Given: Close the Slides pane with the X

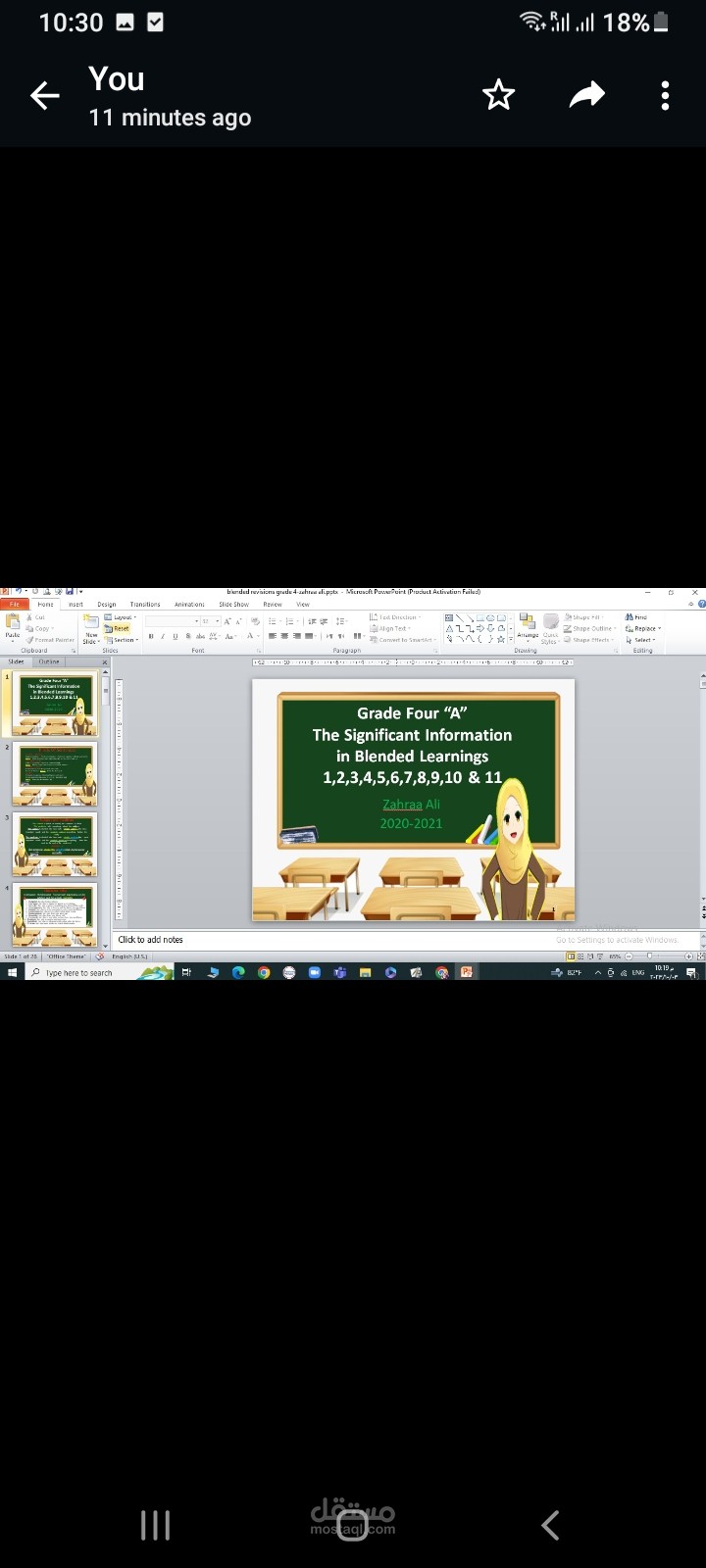Looking at the screenshot, I should click(x=104, y=662).
